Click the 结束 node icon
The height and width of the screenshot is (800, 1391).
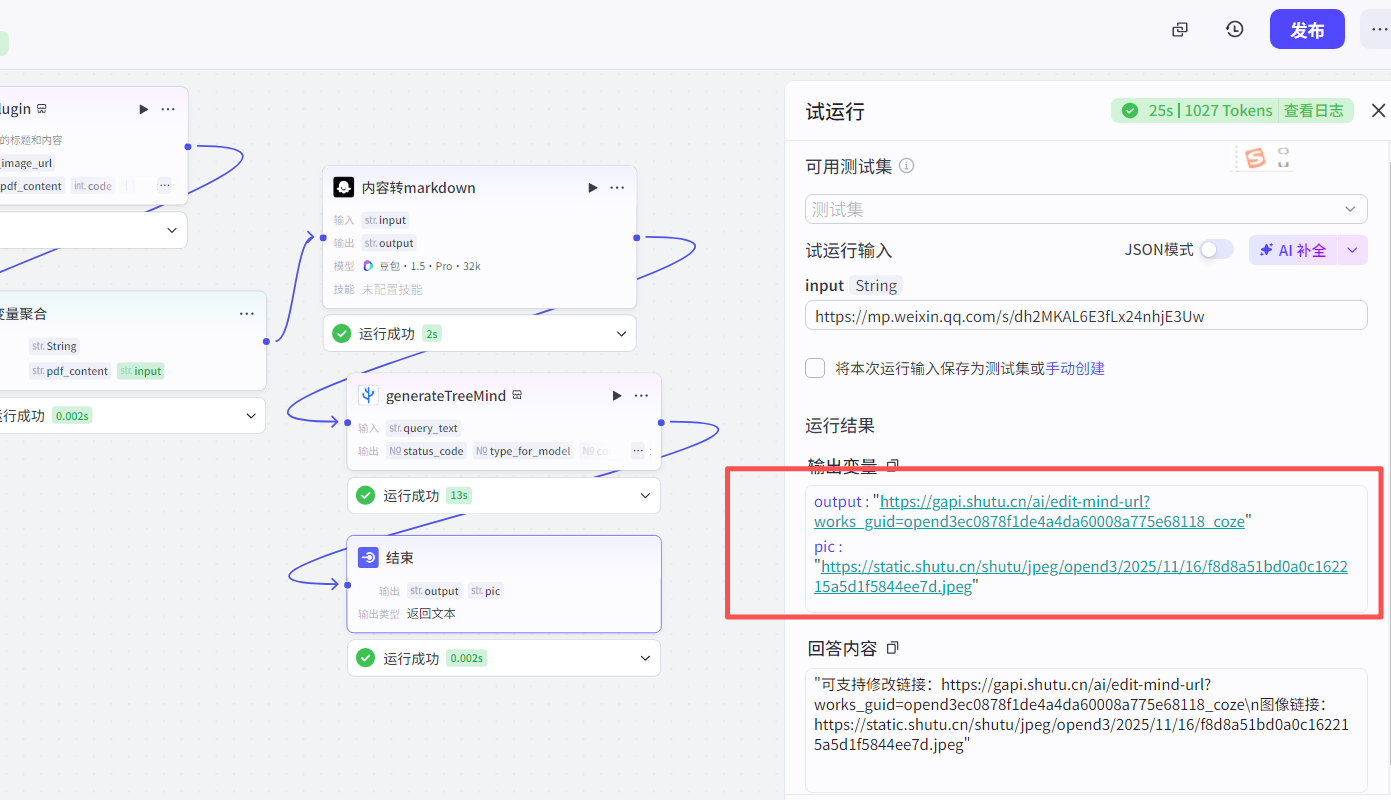[x=368, y=558]
